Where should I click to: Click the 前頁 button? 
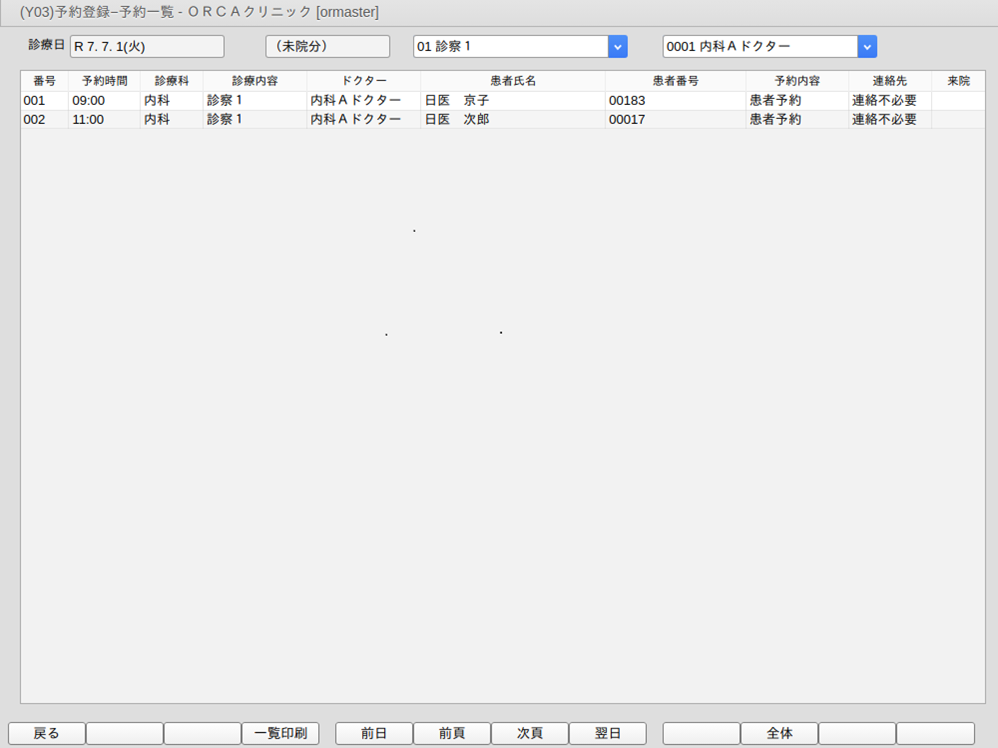coord(452,733)
